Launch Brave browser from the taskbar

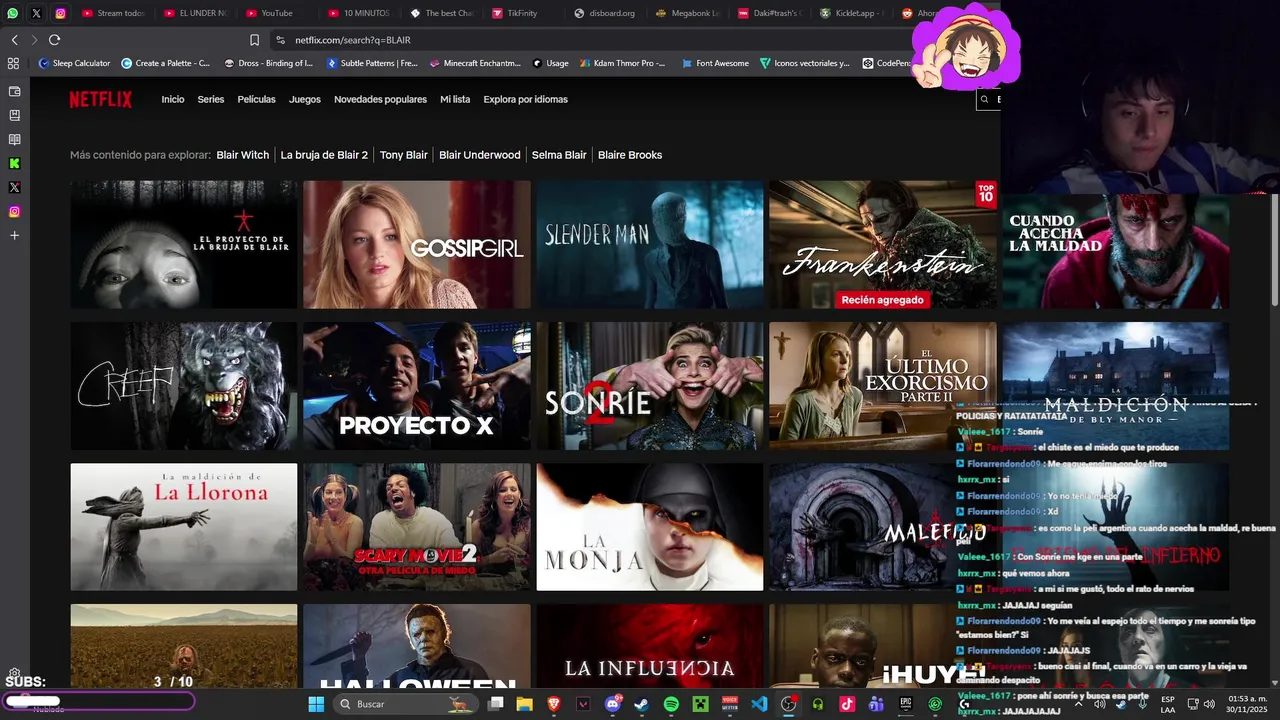554,704
